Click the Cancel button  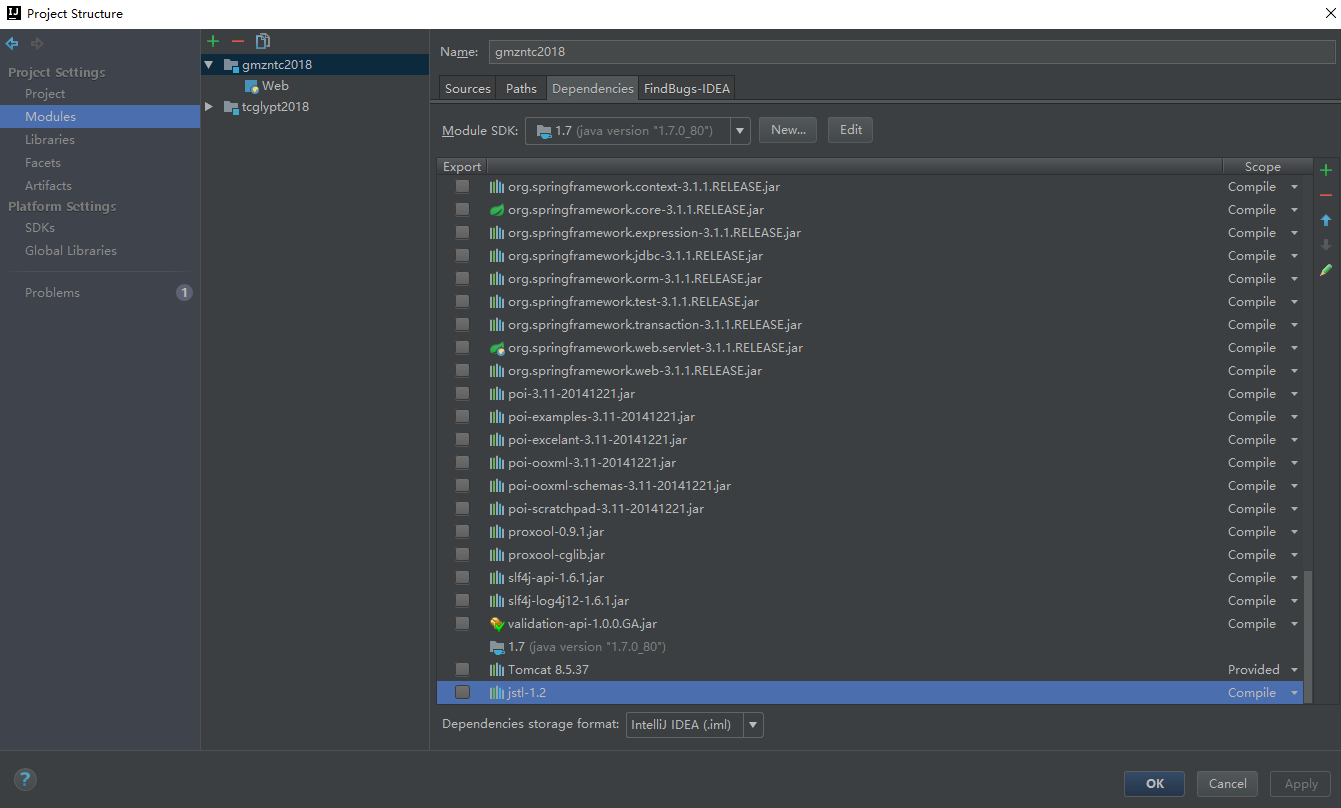[1227, 784]
